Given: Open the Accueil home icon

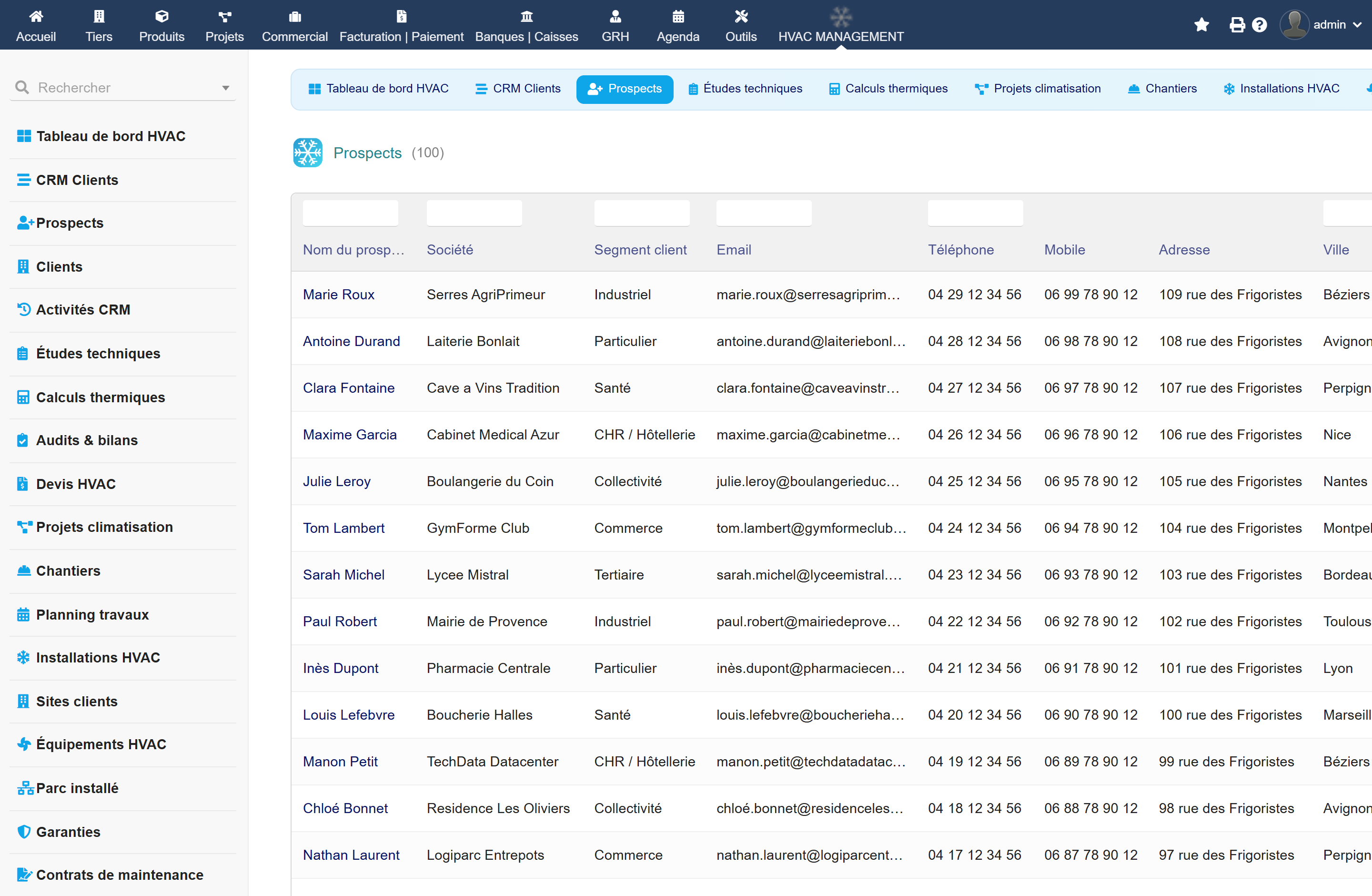Looking at the screenshot, I should coord(36,16).
